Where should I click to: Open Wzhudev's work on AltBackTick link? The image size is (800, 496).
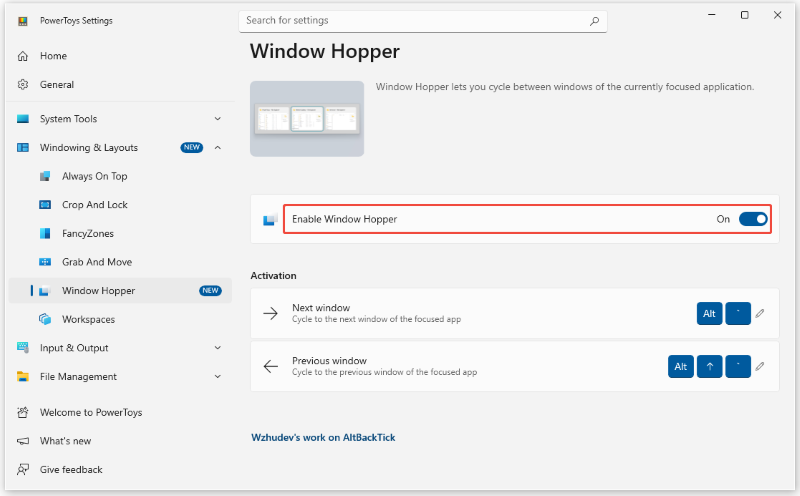click(323, 438)
